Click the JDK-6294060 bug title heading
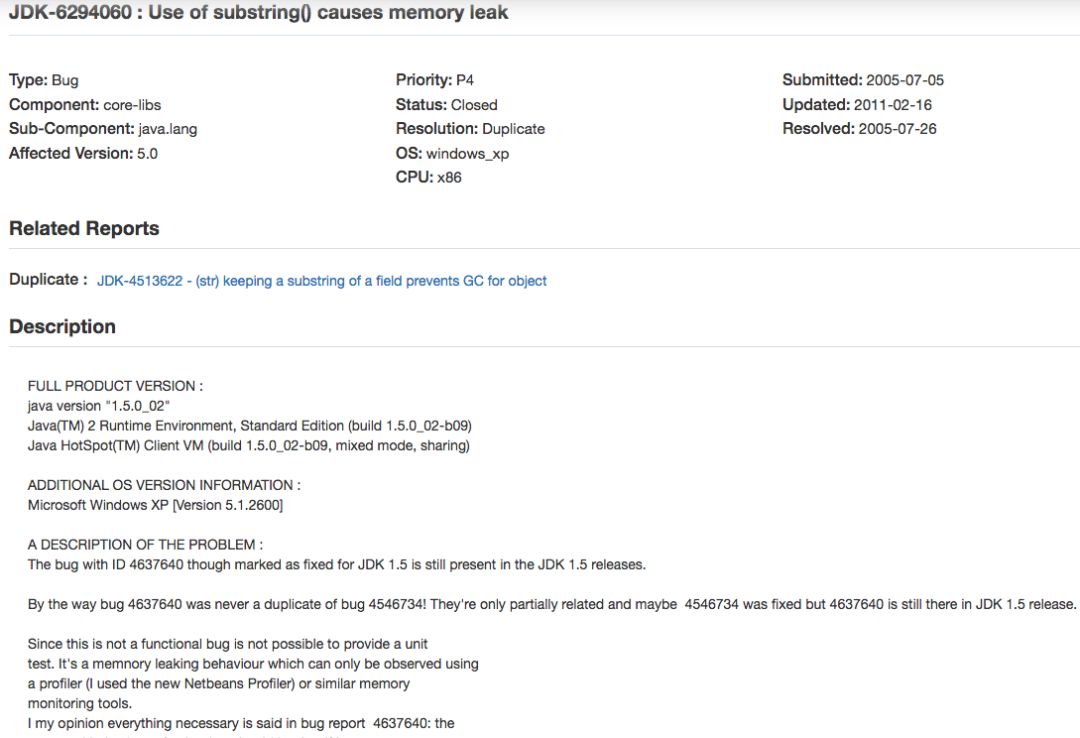This screenshot has width=1080, height=738. [258, 13]
